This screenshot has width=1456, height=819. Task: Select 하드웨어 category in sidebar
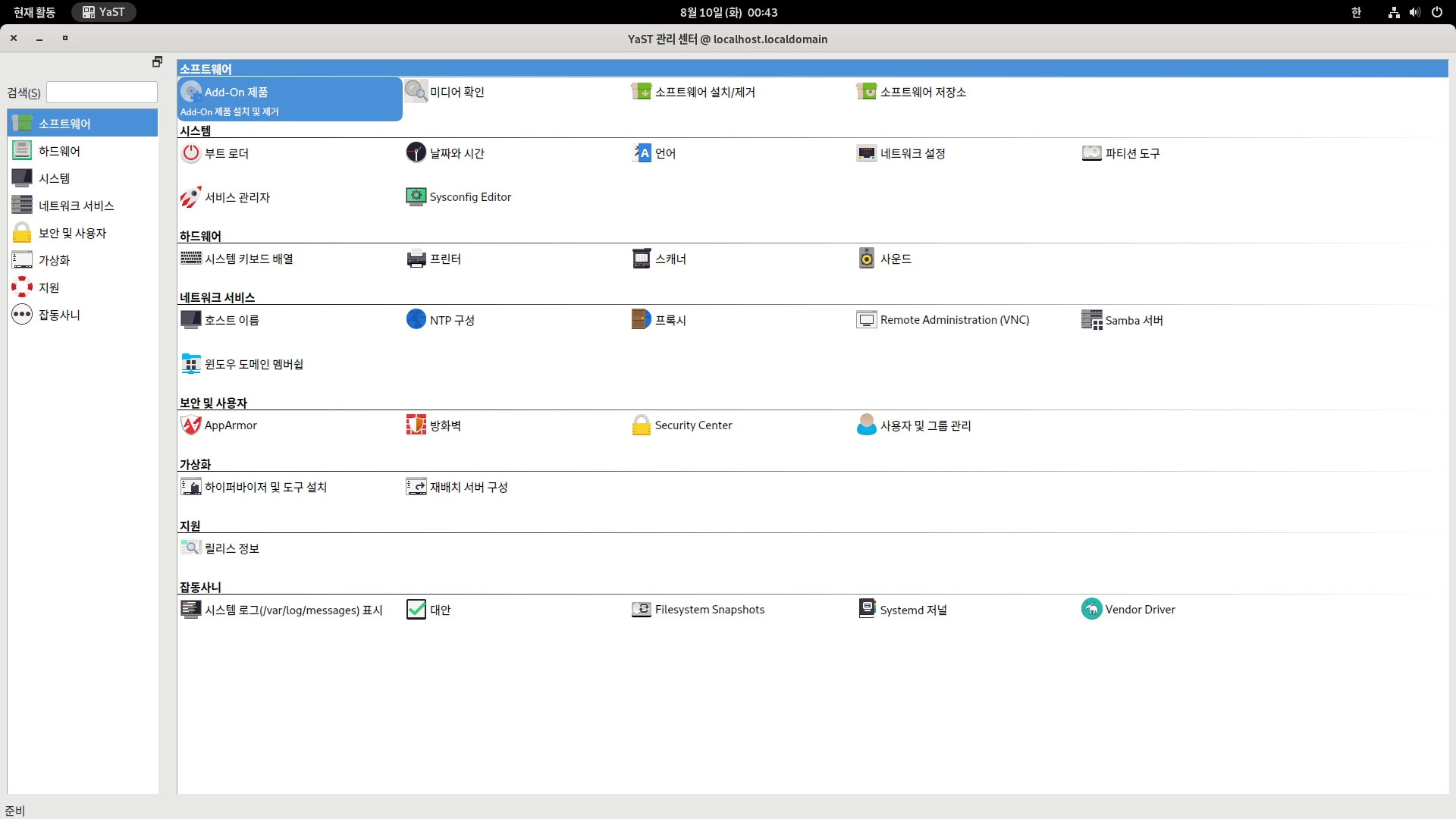pos(59,151)
